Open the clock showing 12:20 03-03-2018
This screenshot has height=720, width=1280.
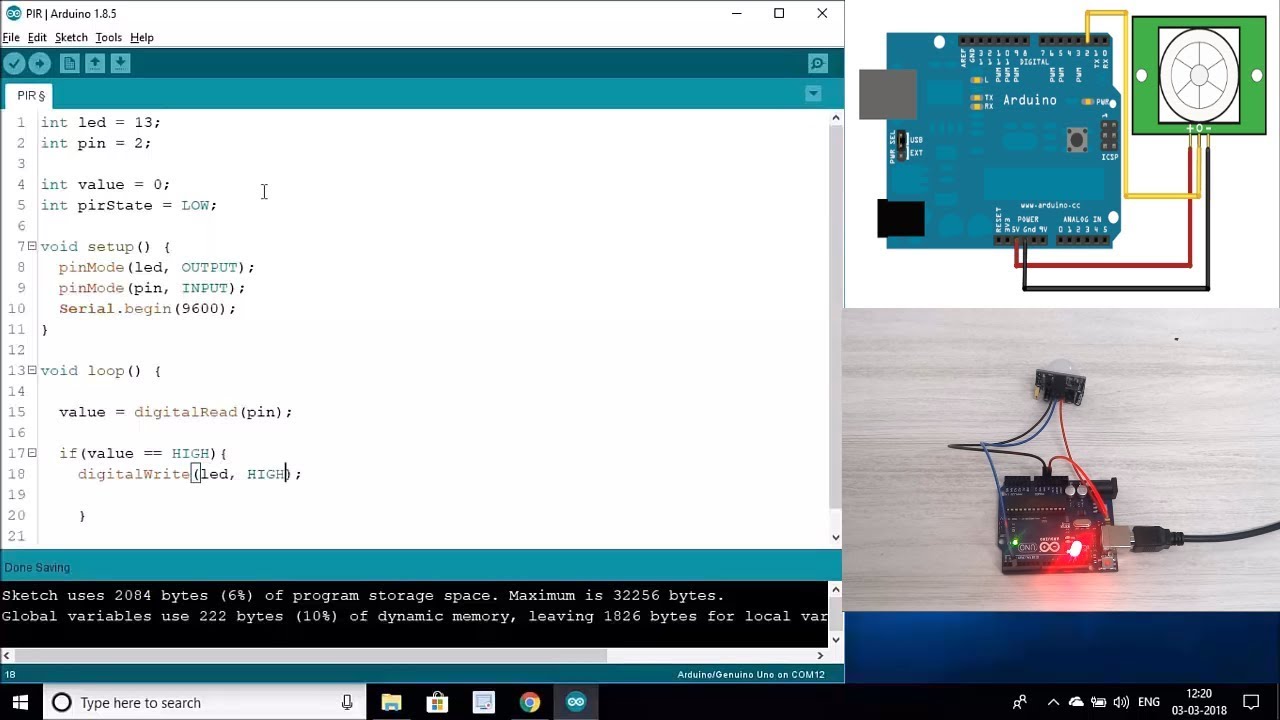pos(1198,702)
